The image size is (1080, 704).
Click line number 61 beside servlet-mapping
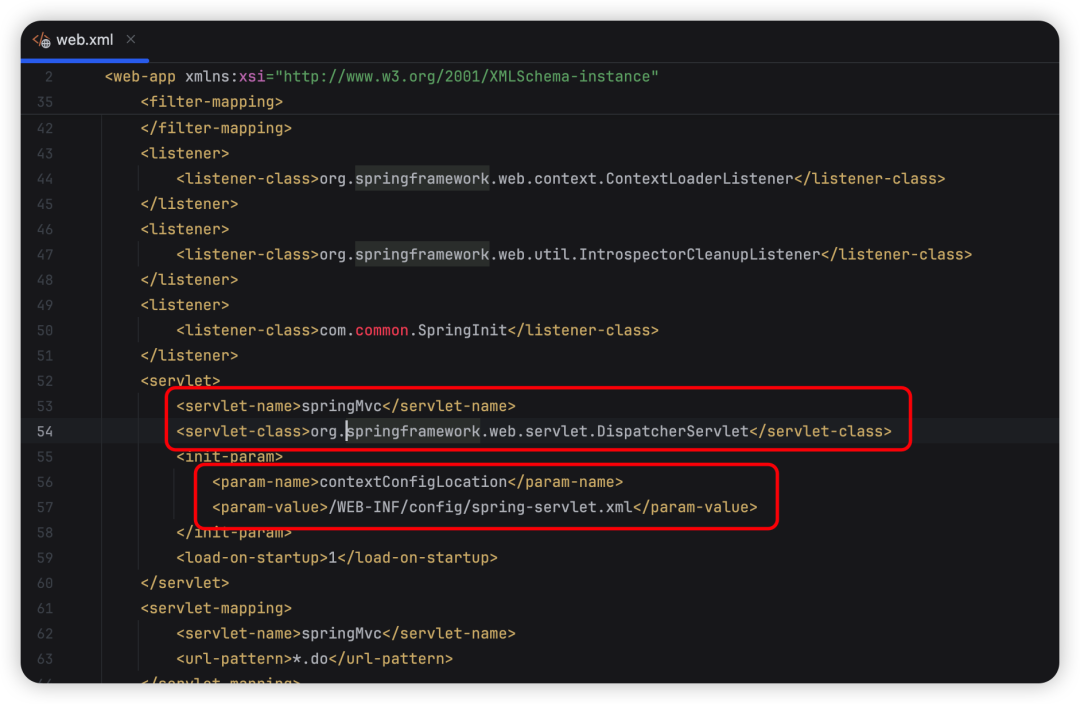[44, 608]
